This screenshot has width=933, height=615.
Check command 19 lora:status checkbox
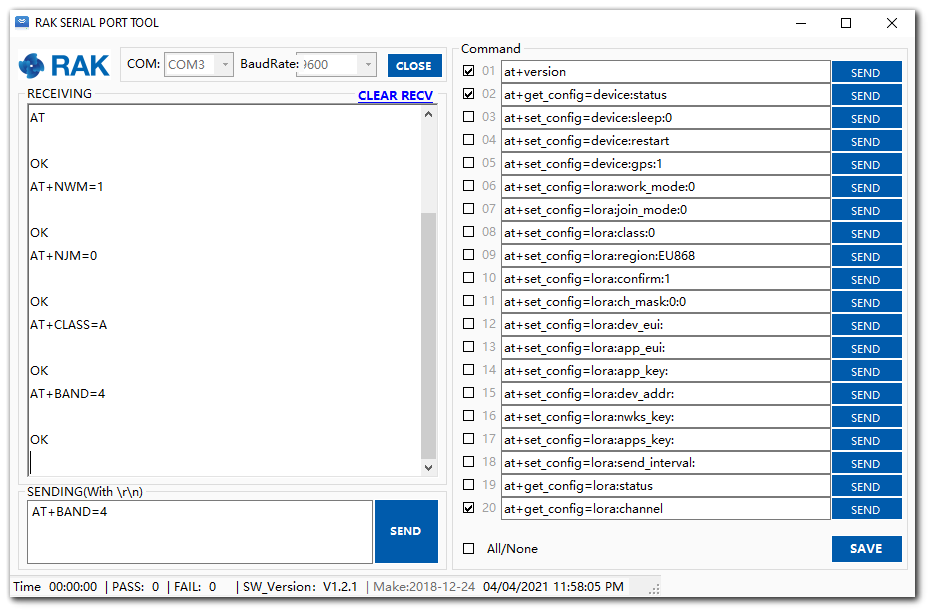coord(469,485)
